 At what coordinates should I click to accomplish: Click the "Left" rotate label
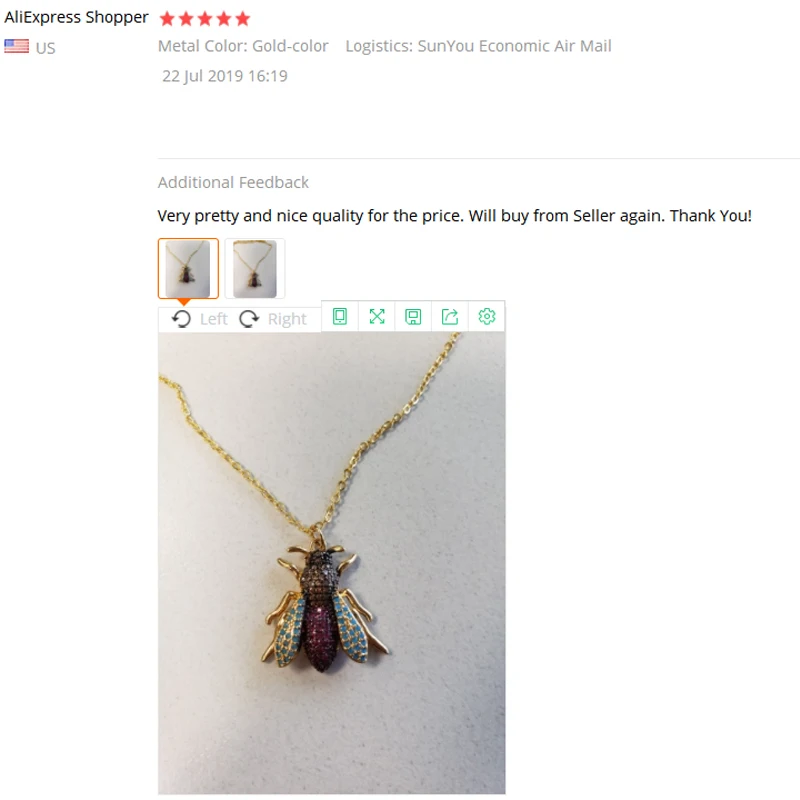214,319
